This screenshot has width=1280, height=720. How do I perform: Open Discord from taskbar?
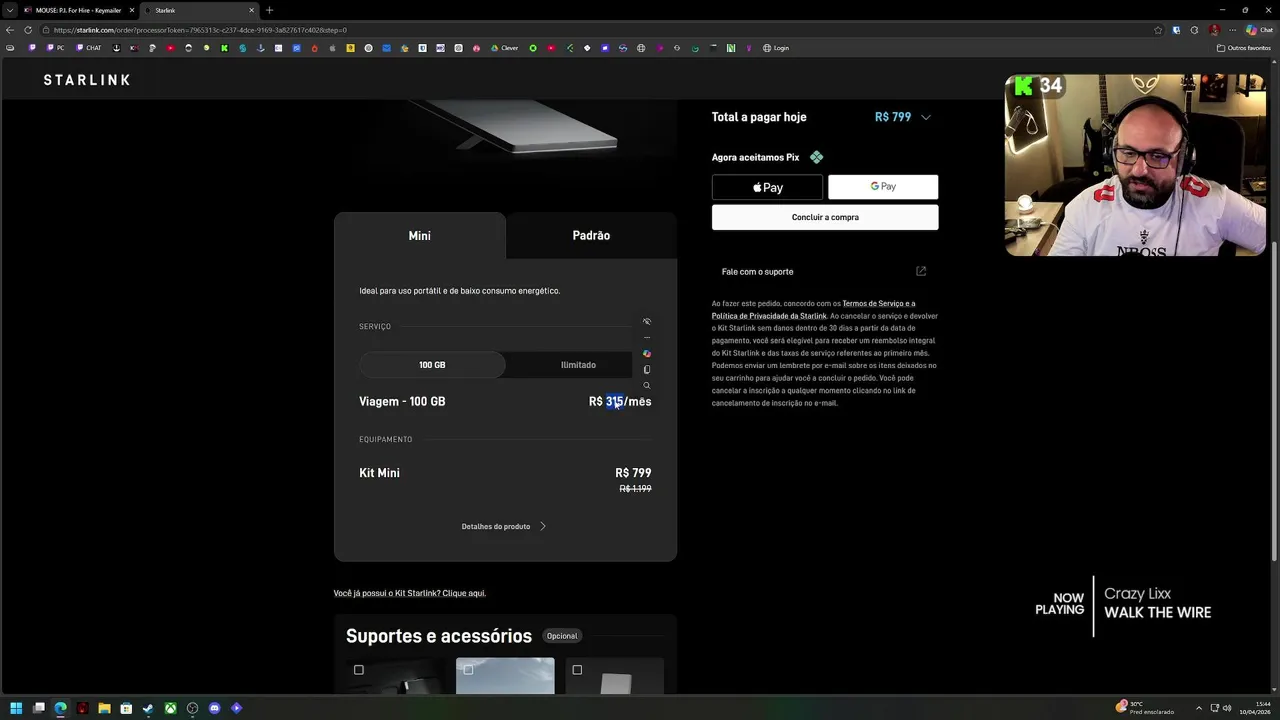[214, 708]
